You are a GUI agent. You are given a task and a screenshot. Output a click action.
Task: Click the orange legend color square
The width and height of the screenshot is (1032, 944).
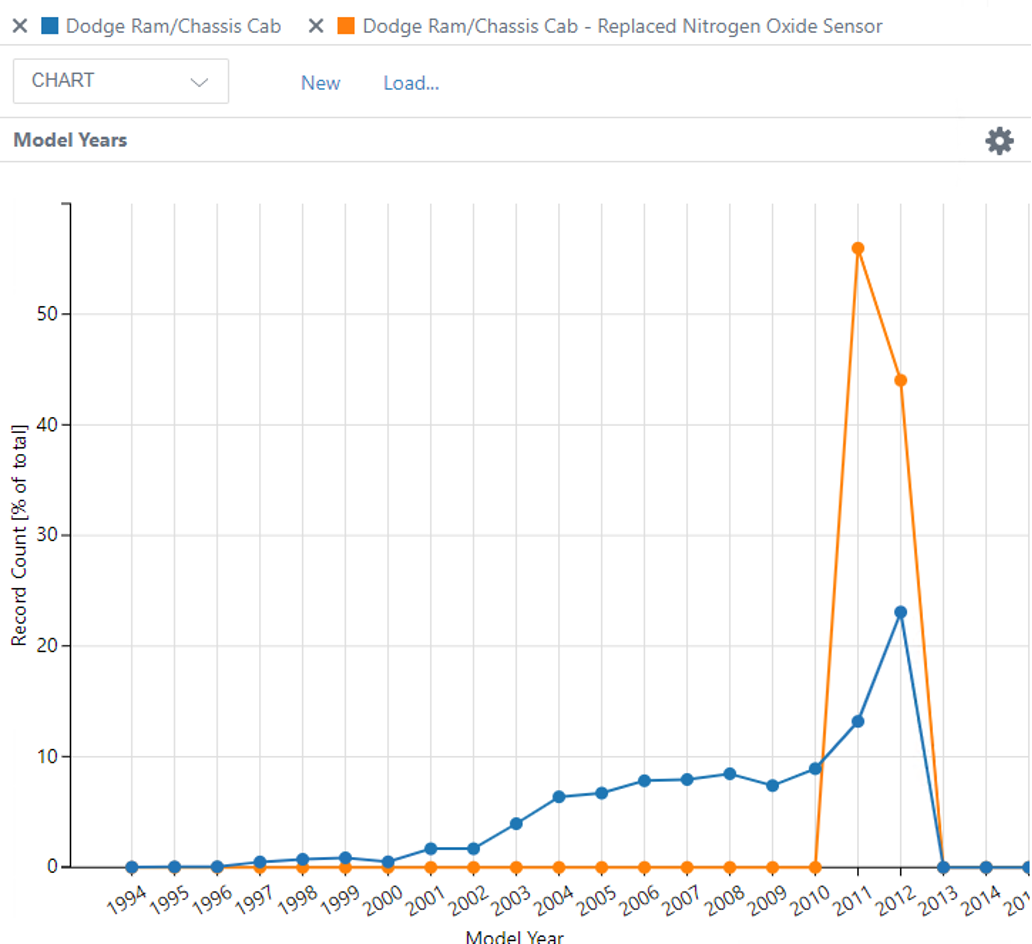click(346, 26)
